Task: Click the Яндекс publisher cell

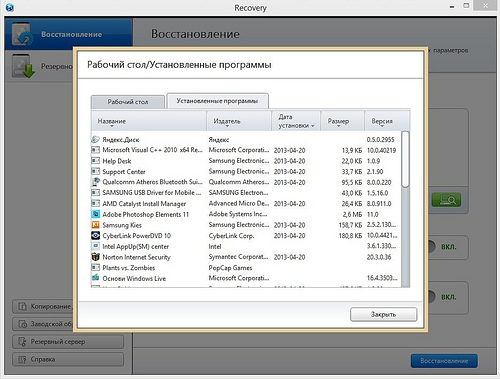Action: (x=219, y=140)
